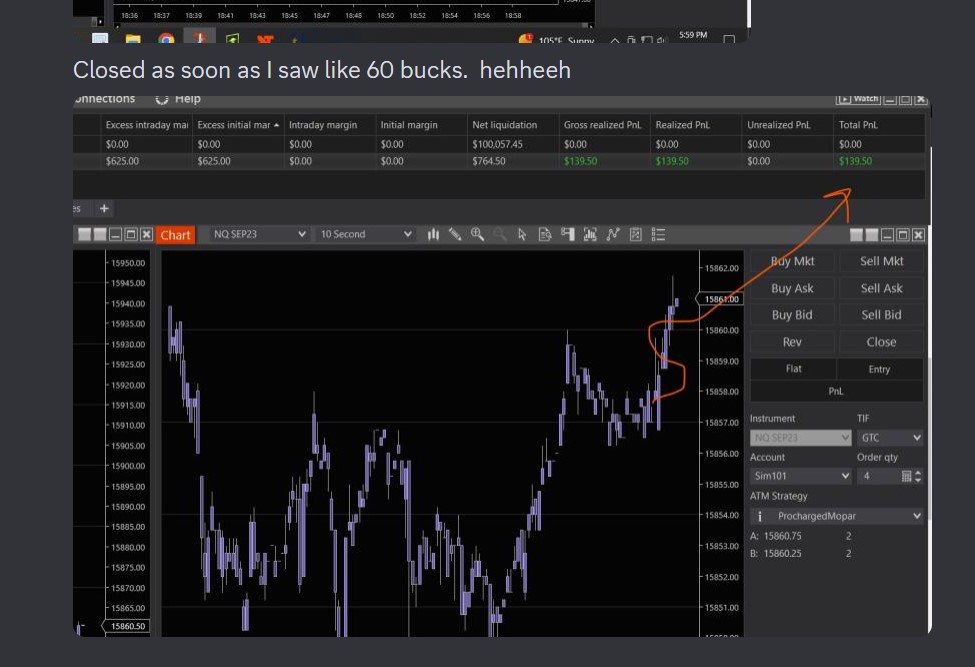Sort by Total PnL column header
Screen dimensions: 975x667
click(x=879, y=125)
